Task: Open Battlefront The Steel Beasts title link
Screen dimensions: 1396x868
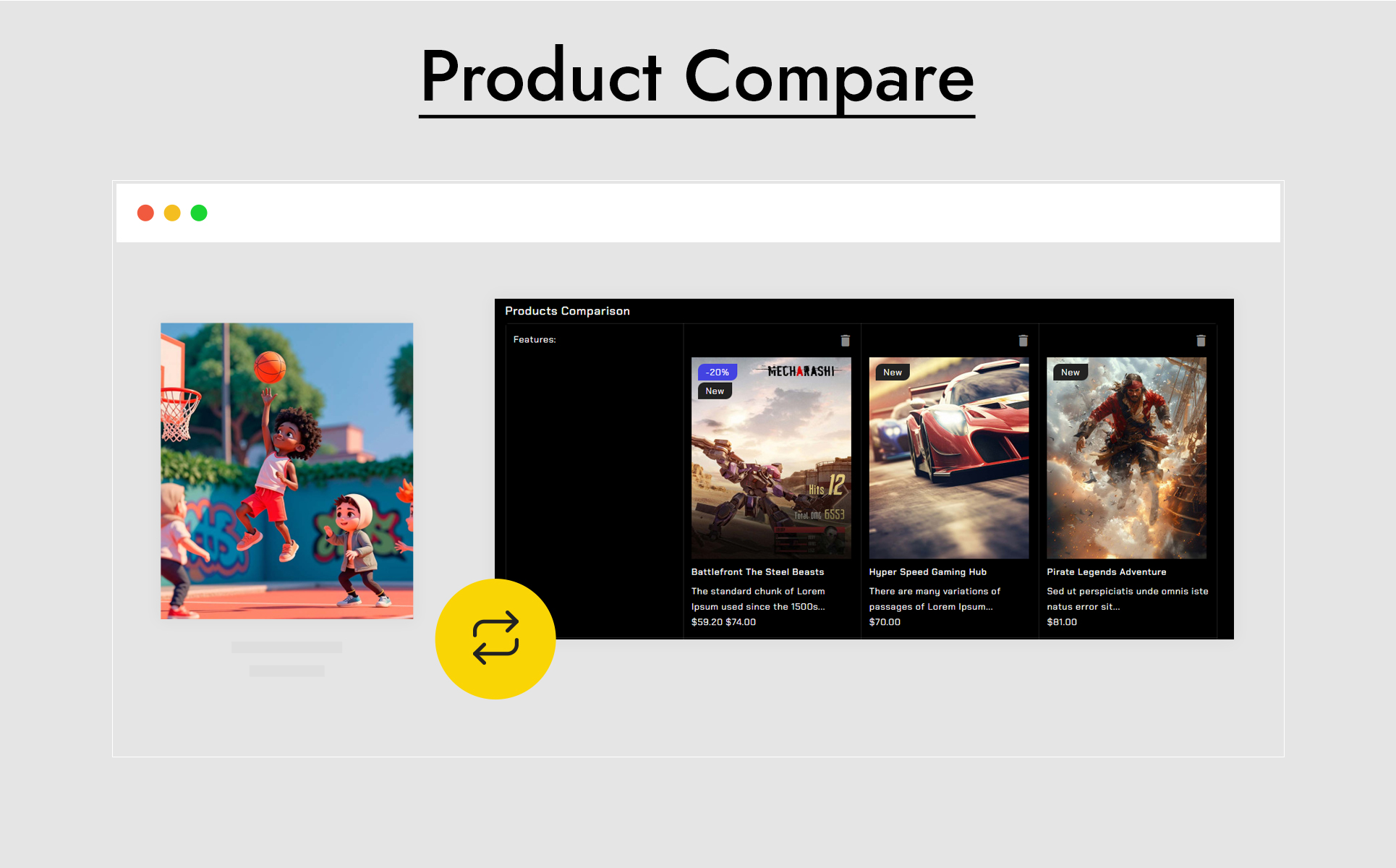Action: coord(757,571)
